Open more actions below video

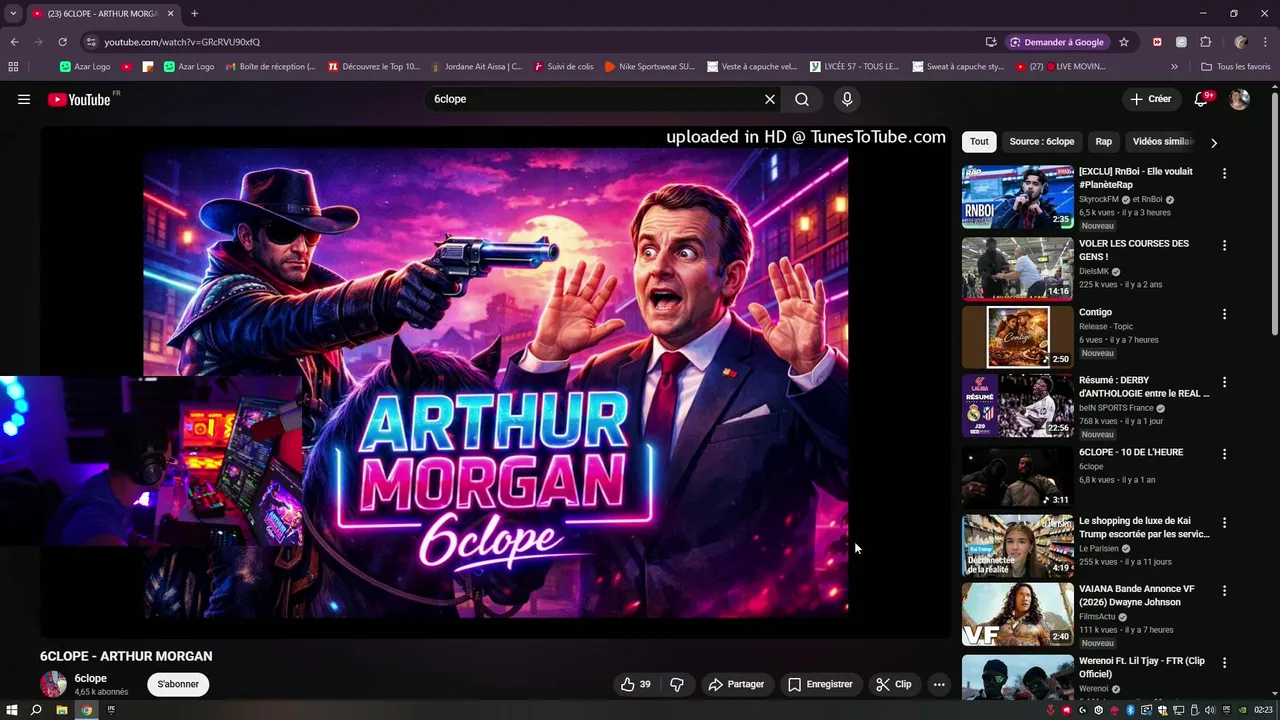click(938, 684)
